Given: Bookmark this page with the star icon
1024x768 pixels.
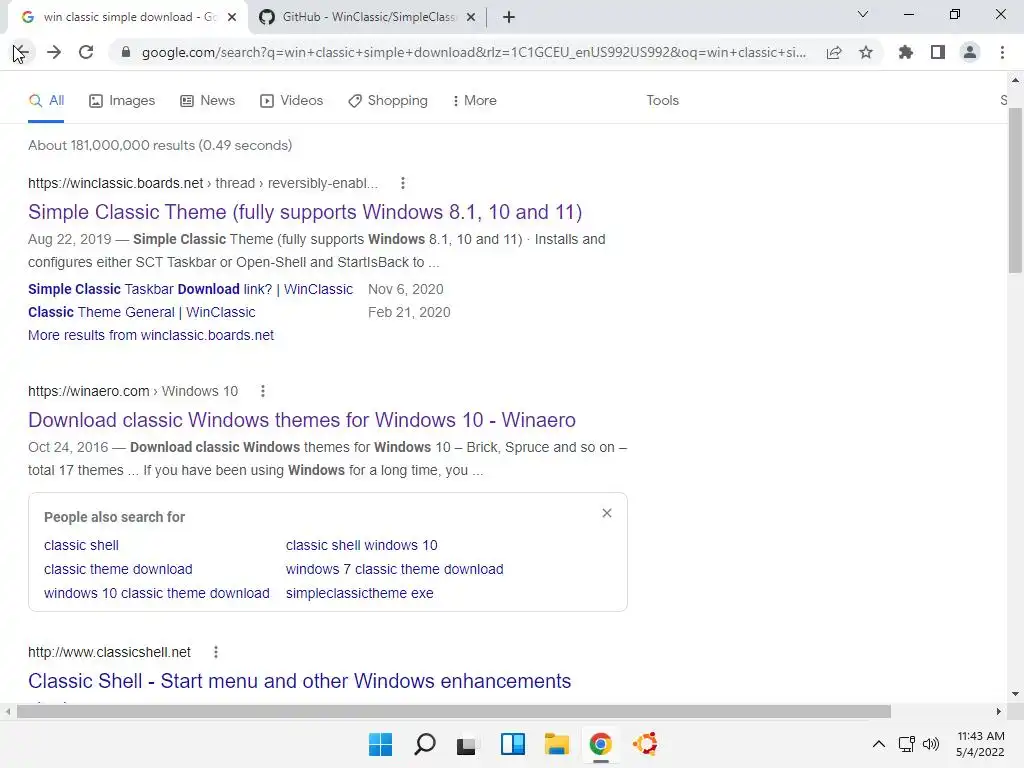Looking at the screenshot, I should 866,52.
